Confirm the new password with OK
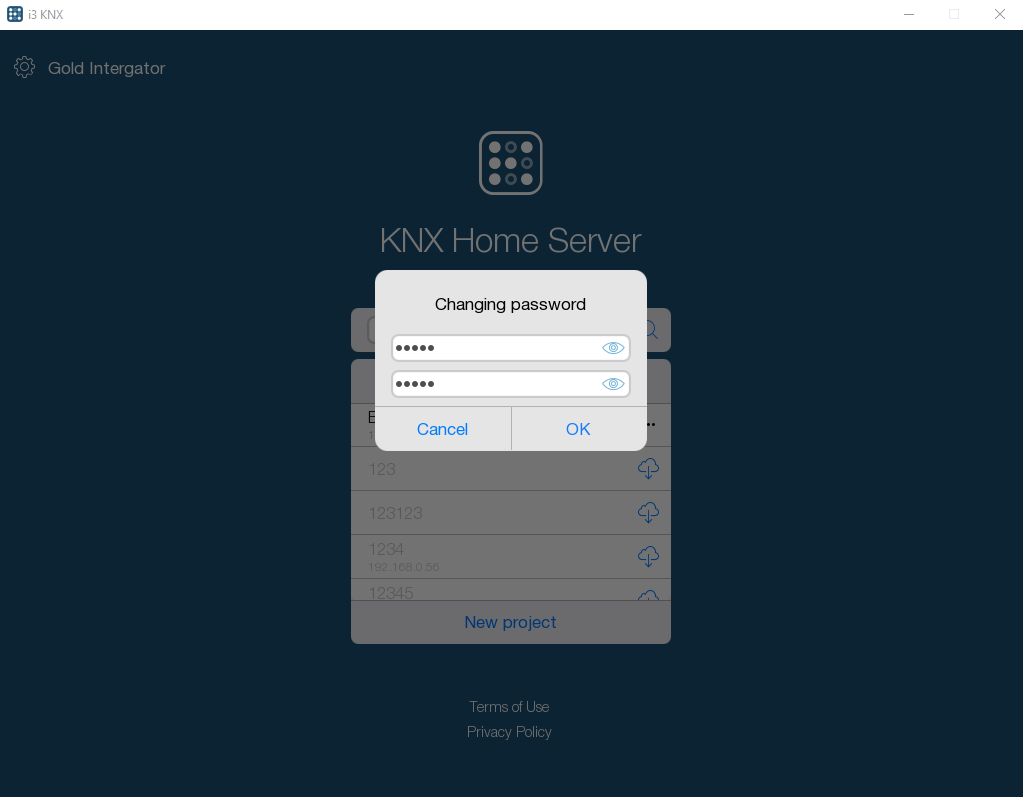1023x797 pixels. (x=578, y=428)
